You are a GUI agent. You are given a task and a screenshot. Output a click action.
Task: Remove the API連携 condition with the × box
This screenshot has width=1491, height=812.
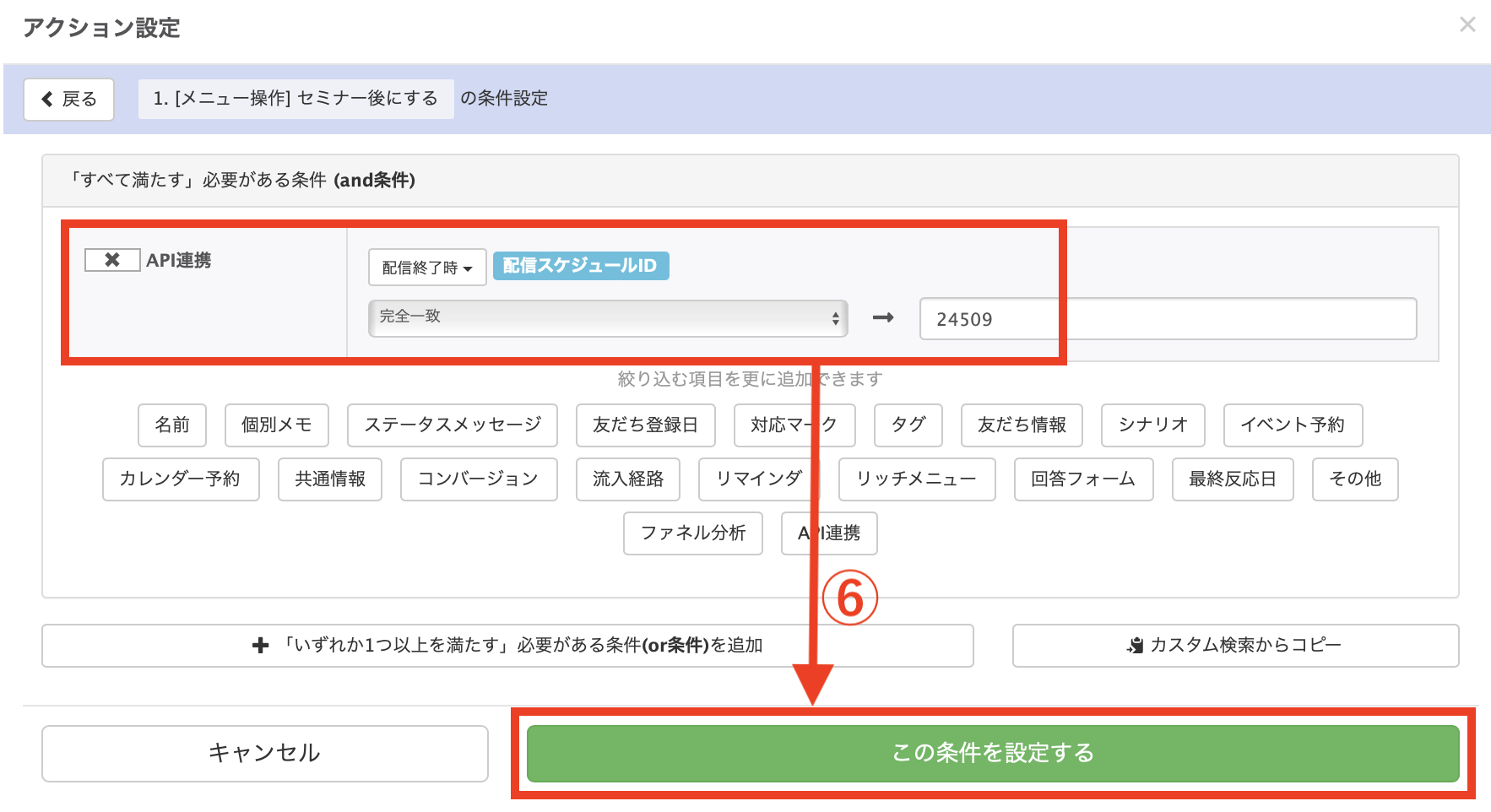click(111, 260)
